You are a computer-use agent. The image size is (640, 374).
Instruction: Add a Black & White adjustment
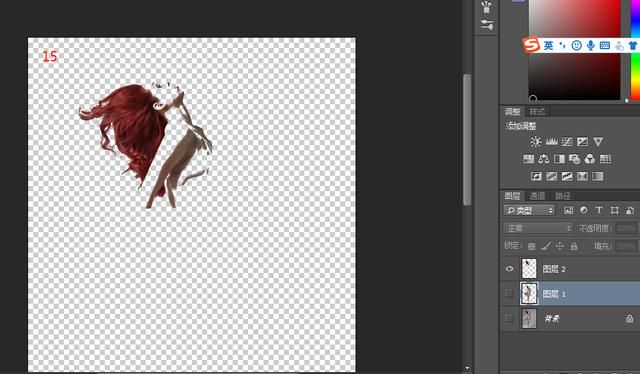tap(559, 159)
